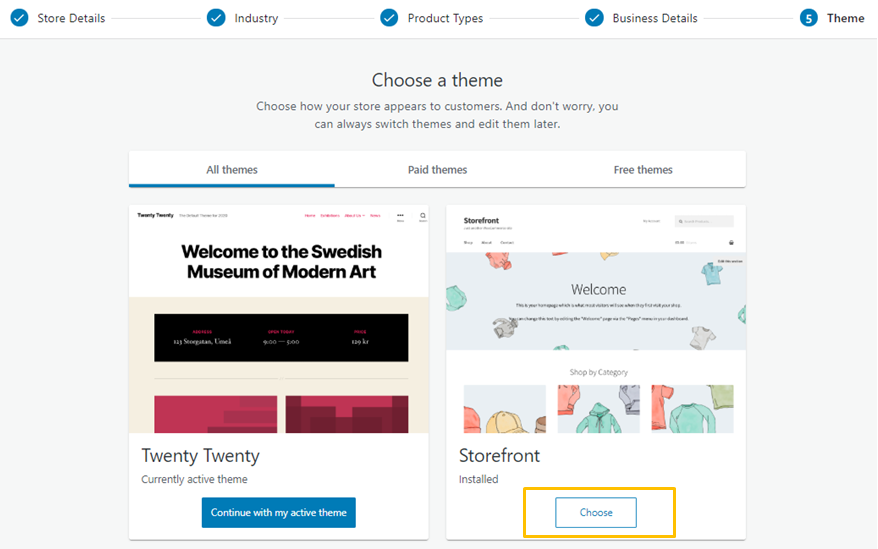Screen dimensions: 878x549
Task: Switch to the Paid themes tab
Action: [x=437, y=169]
